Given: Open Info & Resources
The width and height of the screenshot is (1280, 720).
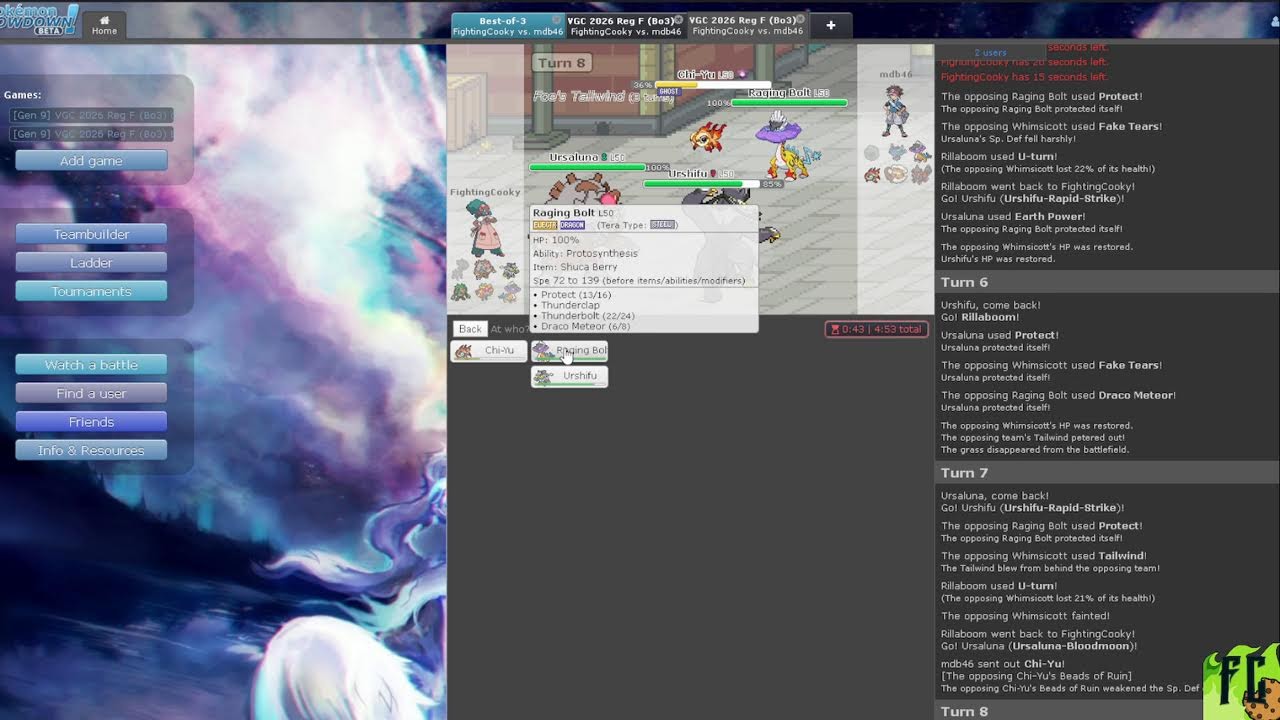Looking at the screenshot, I should 91,450.
